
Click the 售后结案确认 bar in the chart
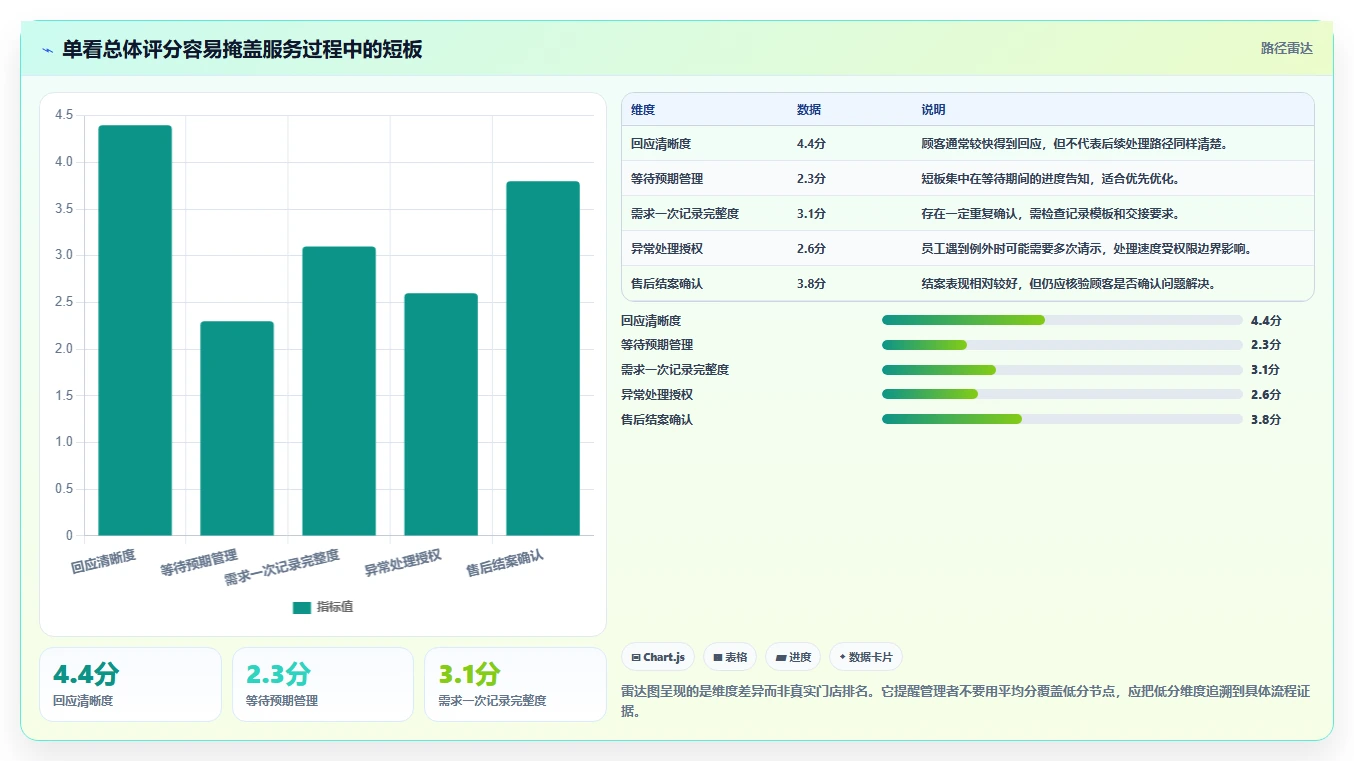[x=543, y=358]
